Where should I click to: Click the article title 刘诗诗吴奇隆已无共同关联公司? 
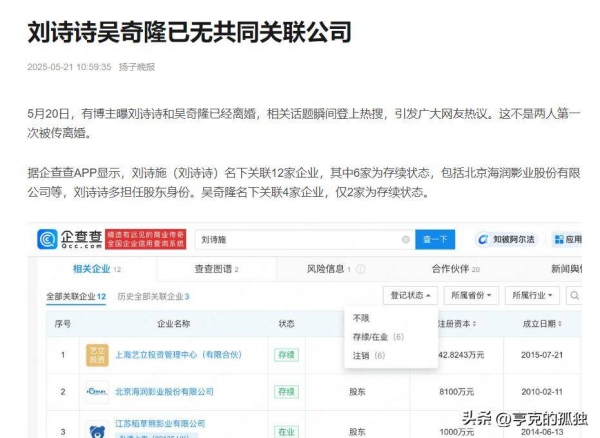[189, 32]
